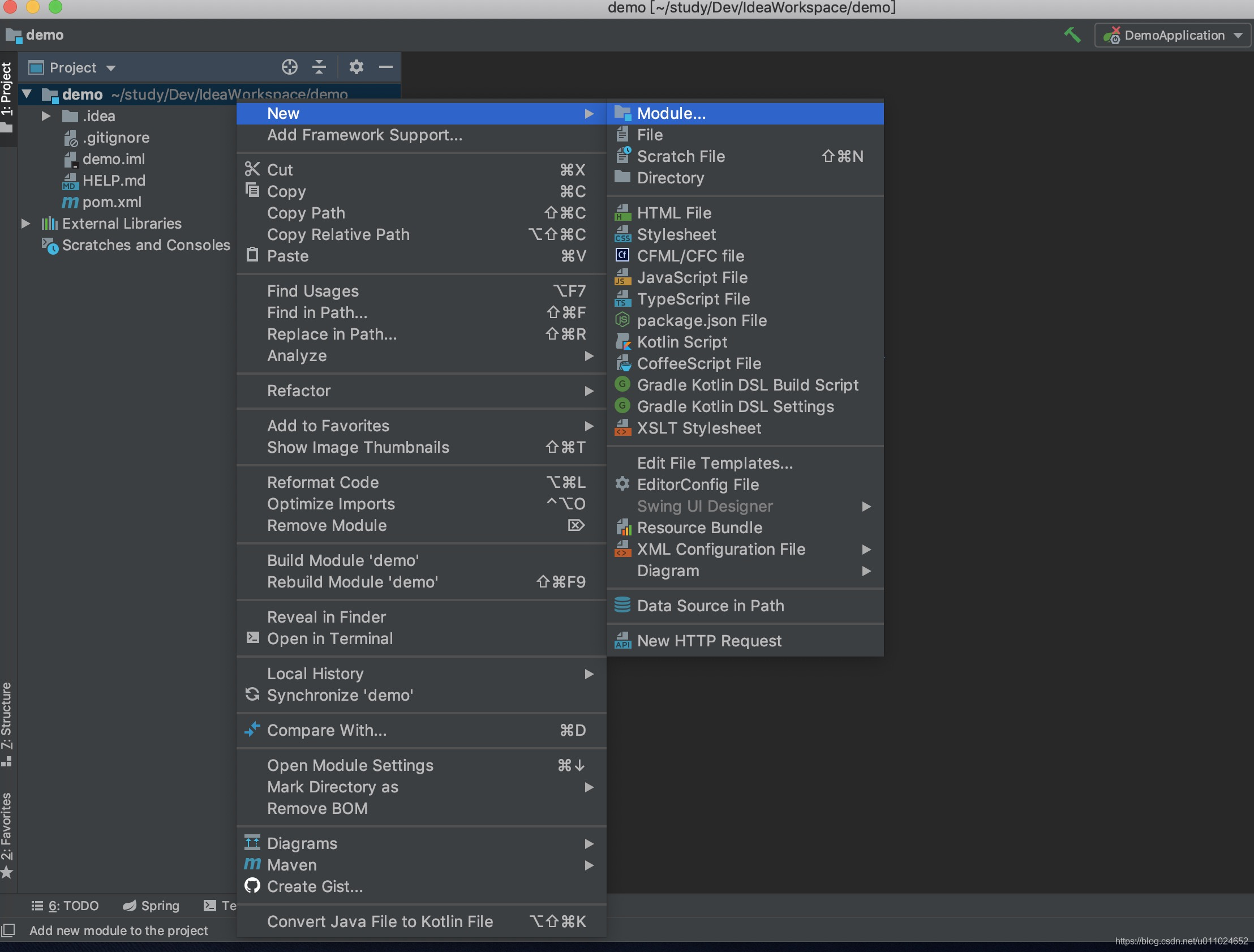Open the DemoApplication run configuration dropdown
1254x952 pixels.
coord(1173,35)
